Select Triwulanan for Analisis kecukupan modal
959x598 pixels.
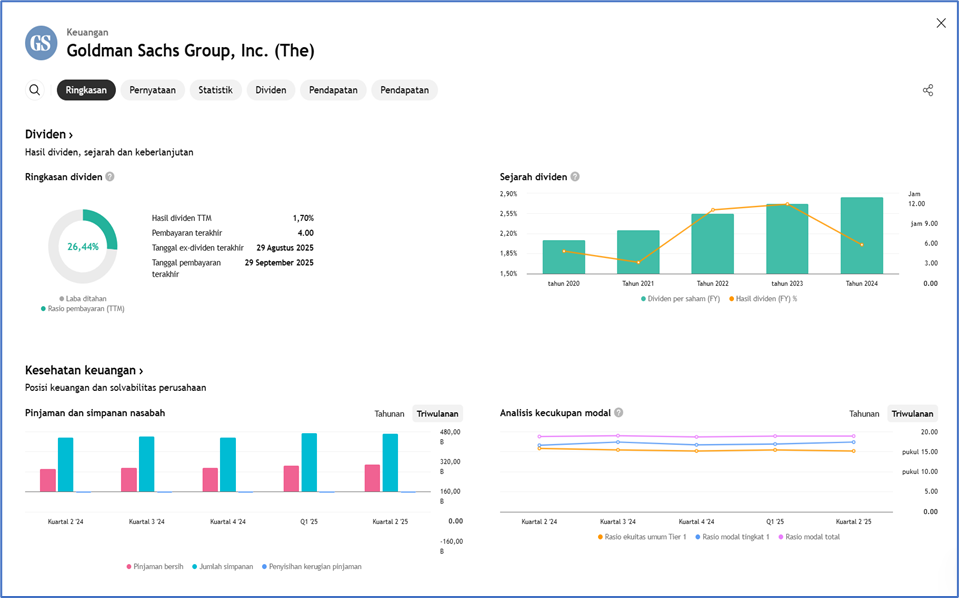[911, 413]
